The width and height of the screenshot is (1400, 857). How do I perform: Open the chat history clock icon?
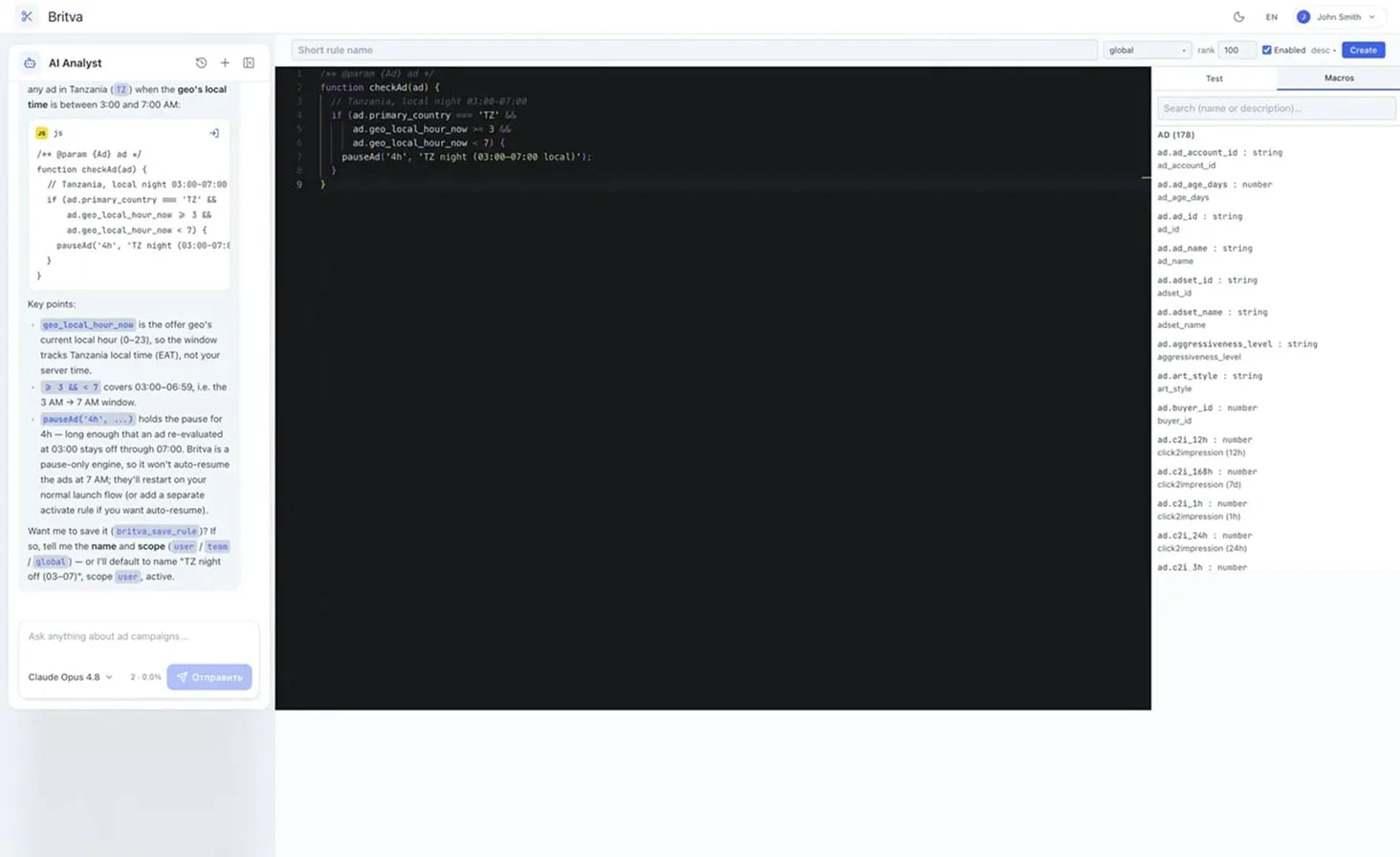tap(201, 63)
